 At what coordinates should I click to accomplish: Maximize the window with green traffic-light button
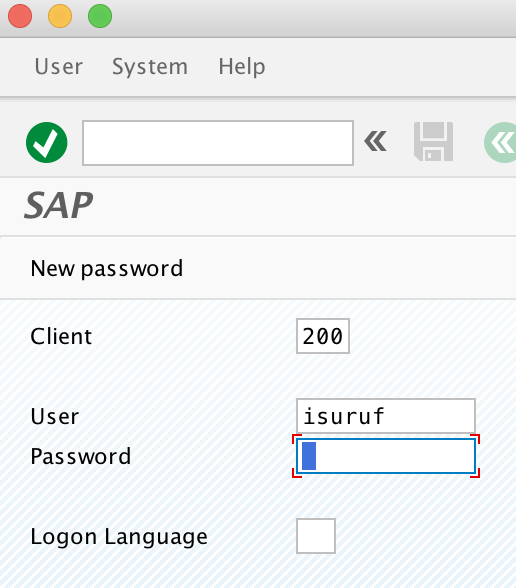click(x=100, y=16)
